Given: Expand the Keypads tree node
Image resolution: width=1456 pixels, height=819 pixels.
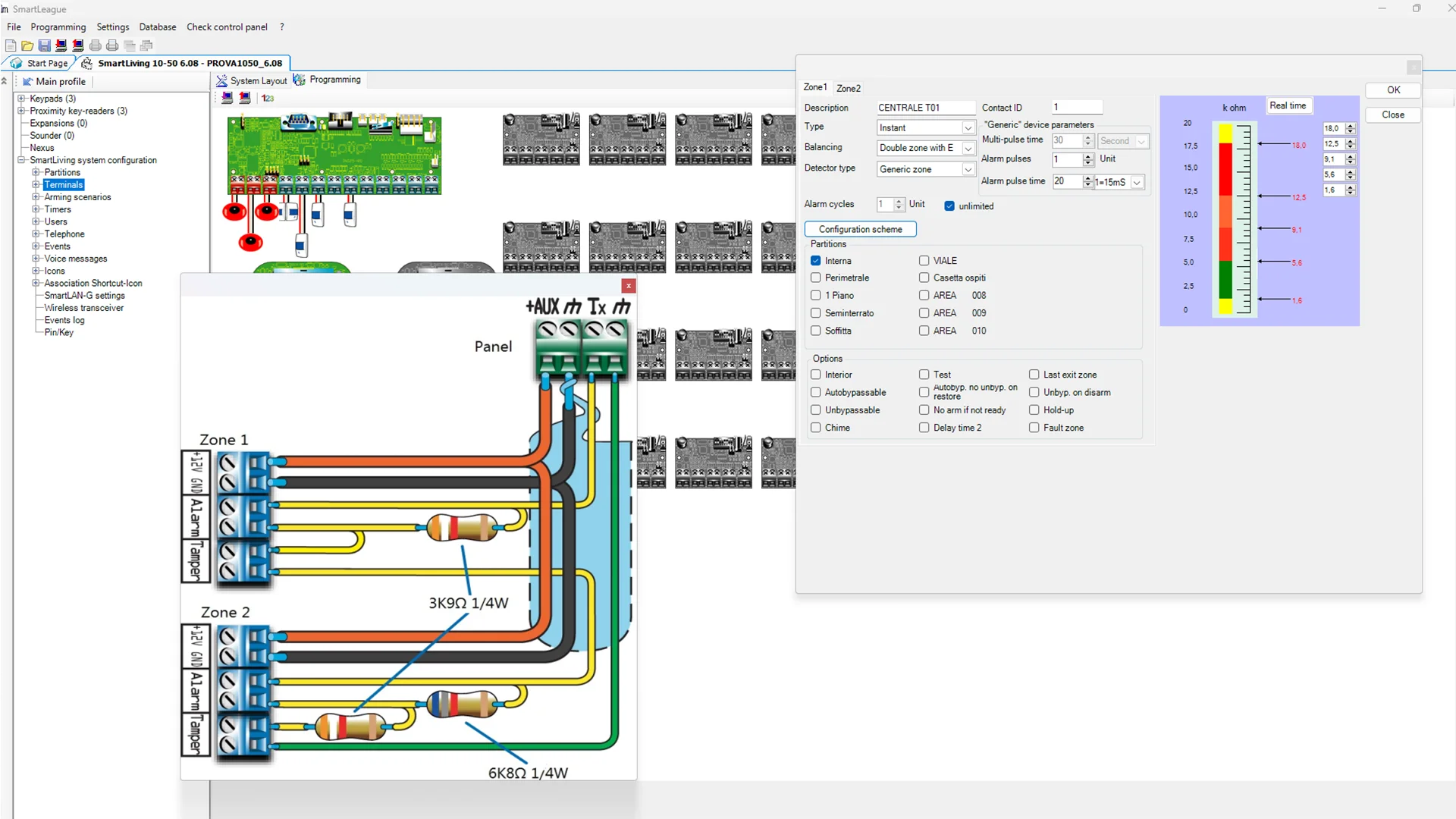Looking at the screenshot, I should (21, 99).
